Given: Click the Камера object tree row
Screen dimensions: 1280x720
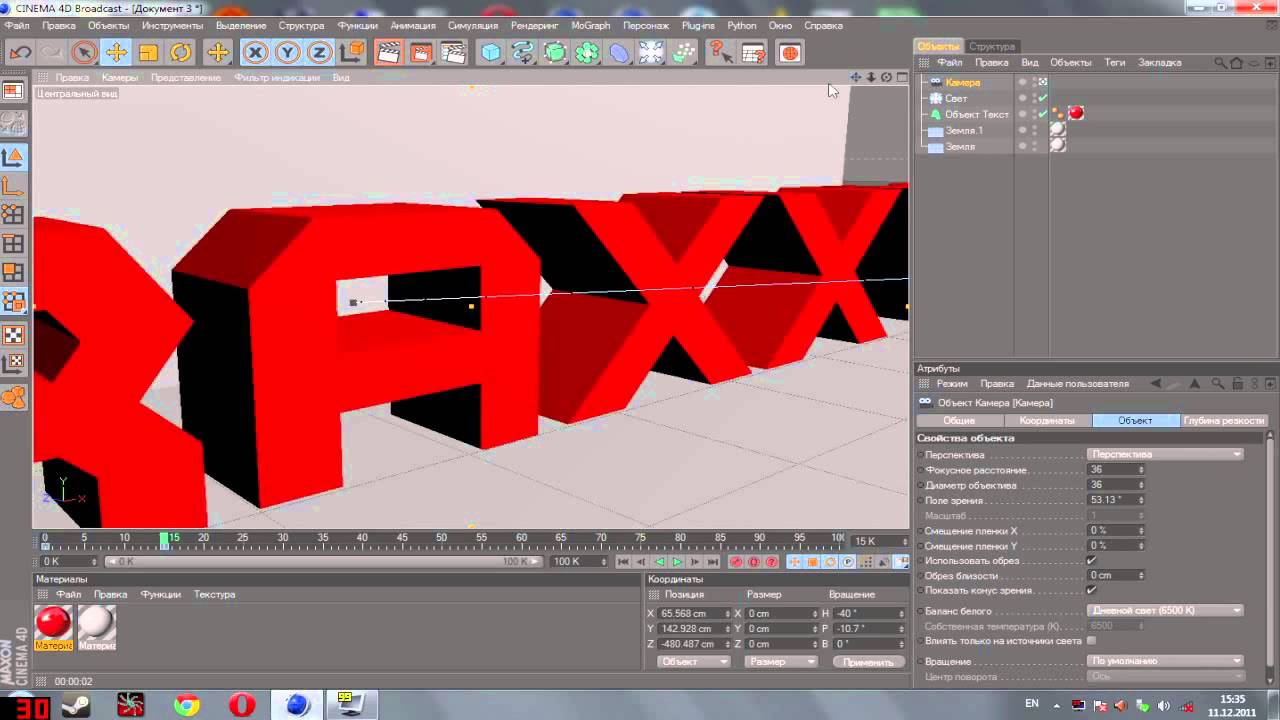Looking at the screenshot, I should [965, 82].
